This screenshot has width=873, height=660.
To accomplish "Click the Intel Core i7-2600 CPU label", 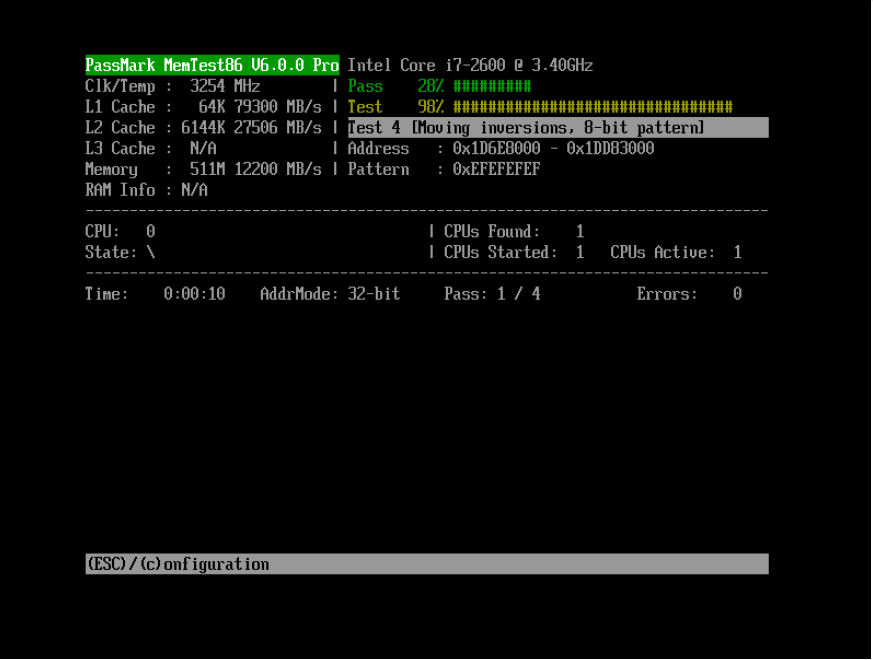I will (470, 64).
